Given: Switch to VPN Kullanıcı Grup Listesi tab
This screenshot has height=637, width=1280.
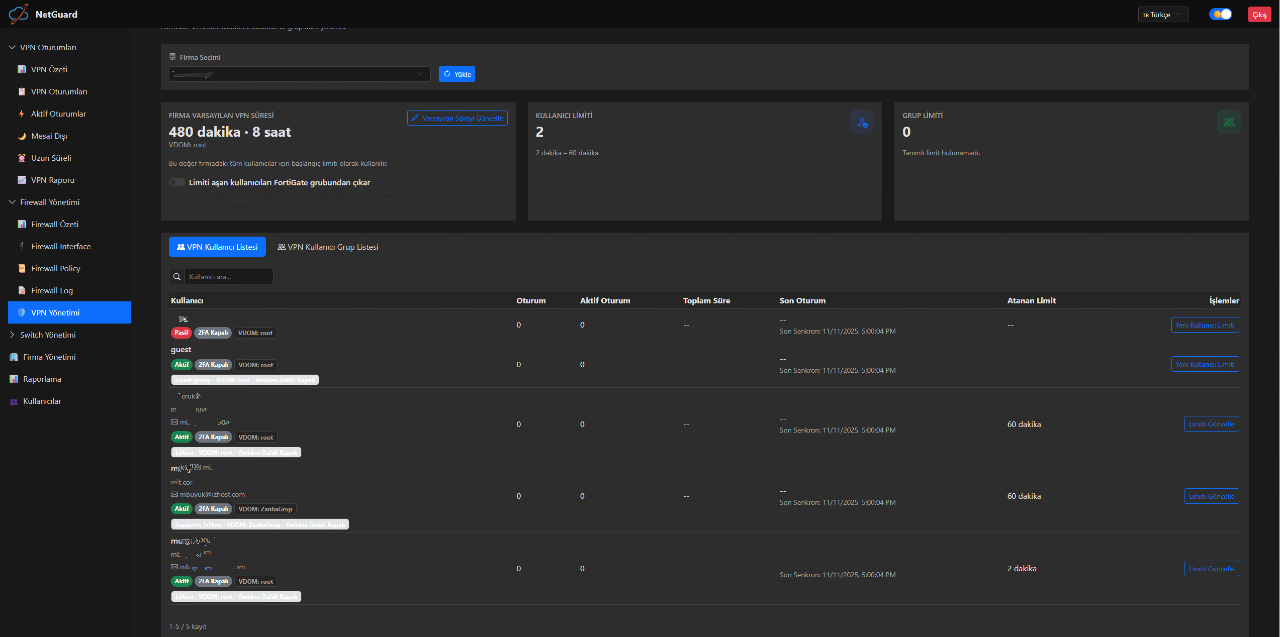Looking at the screenshot, I should click(328, 247).
